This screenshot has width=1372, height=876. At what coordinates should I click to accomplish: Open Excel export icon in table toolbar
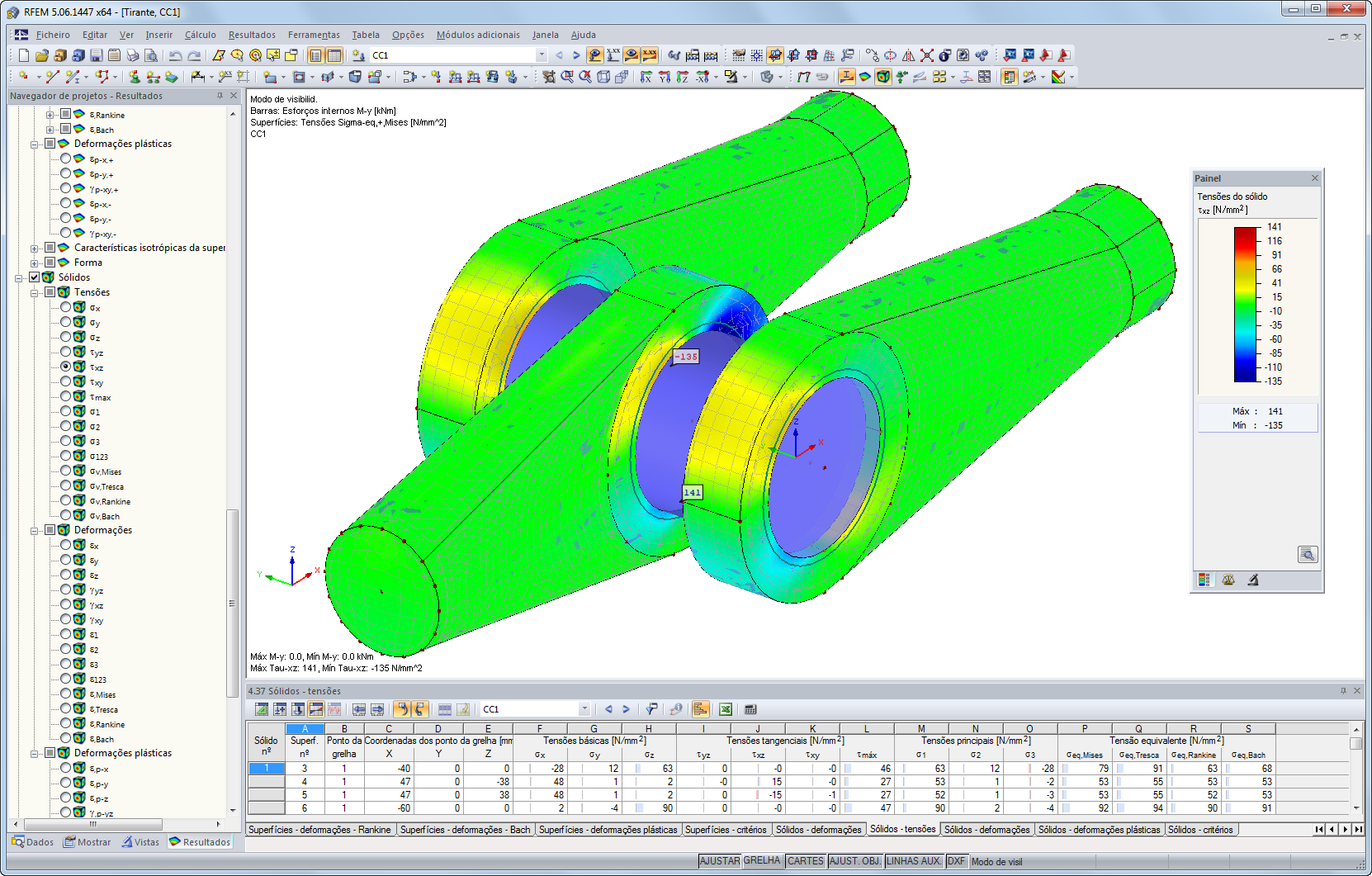pyautogui.click(x=726, y=709)
